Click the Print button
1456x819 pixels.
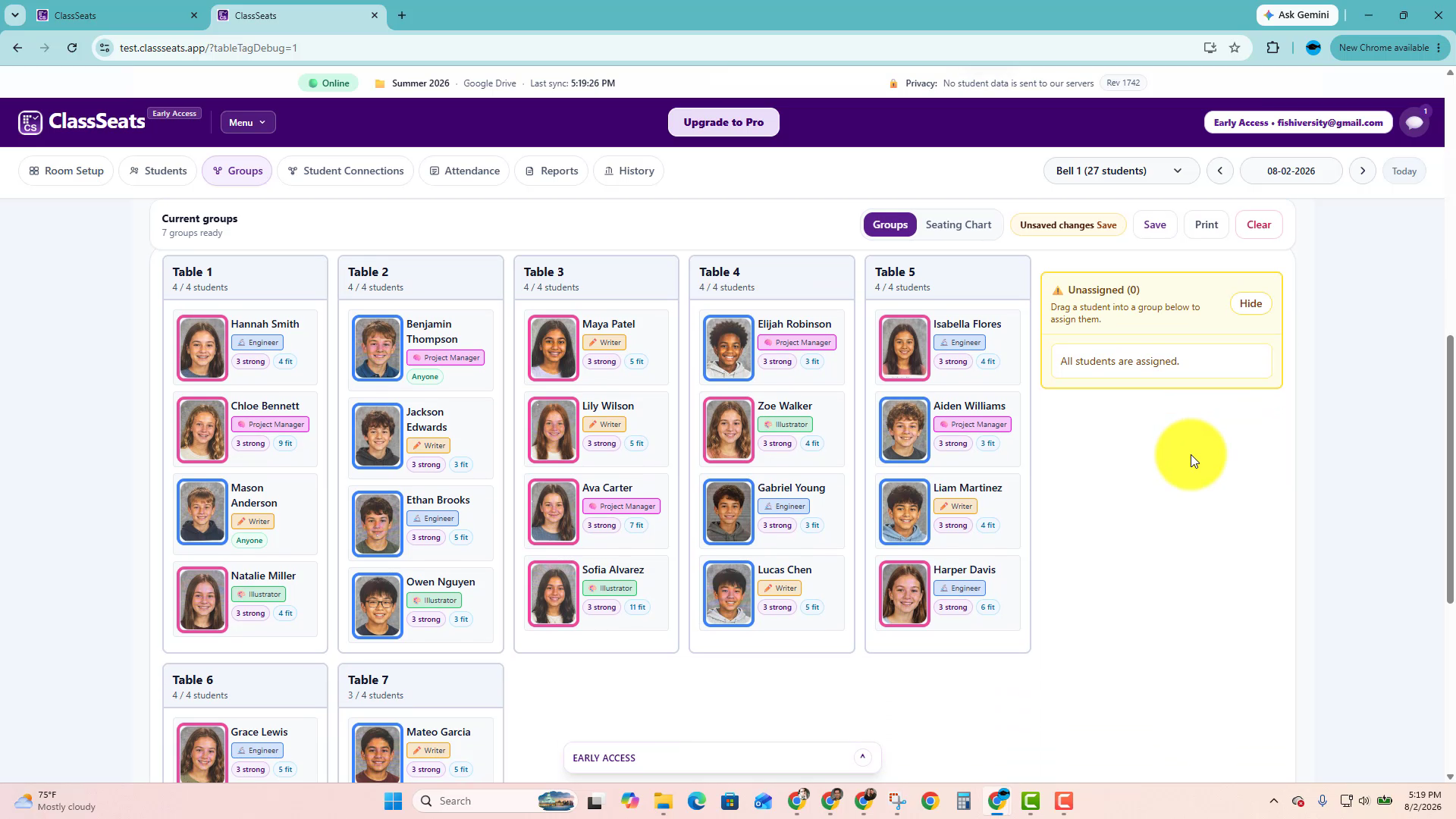click(1207, 224)
